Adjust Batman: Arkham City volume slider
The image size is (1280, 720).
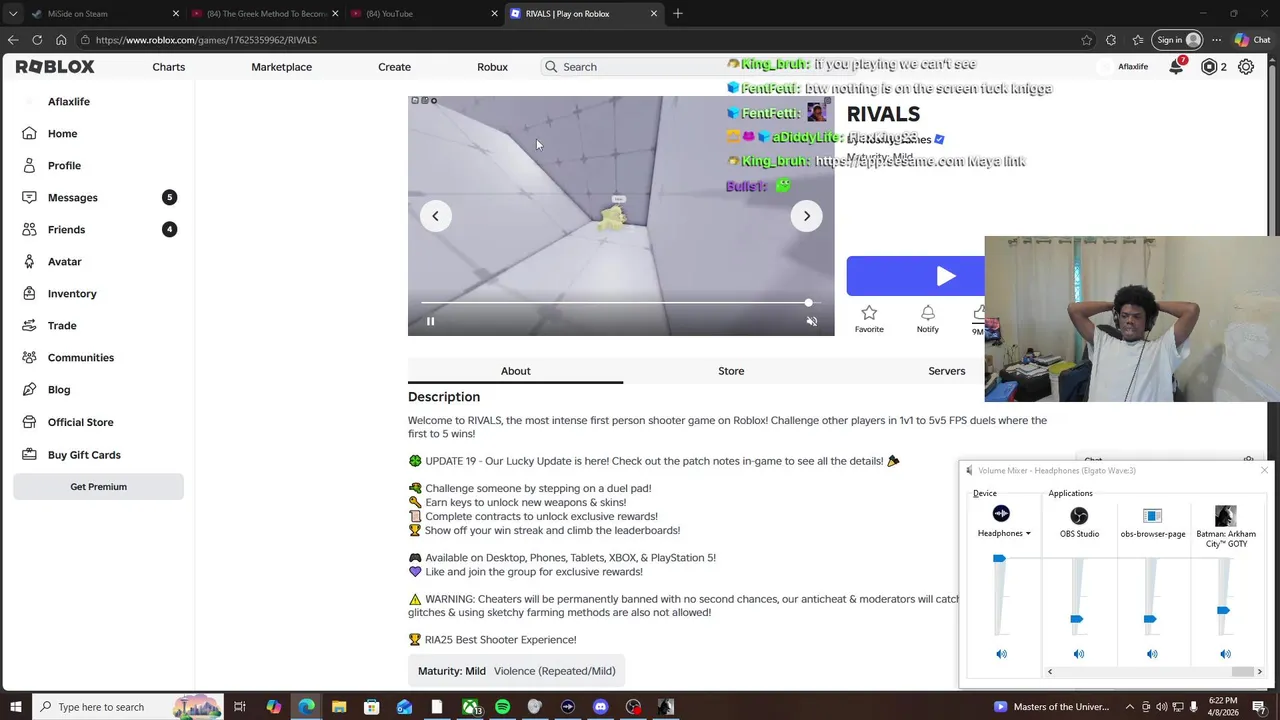tap(1223, 610)
